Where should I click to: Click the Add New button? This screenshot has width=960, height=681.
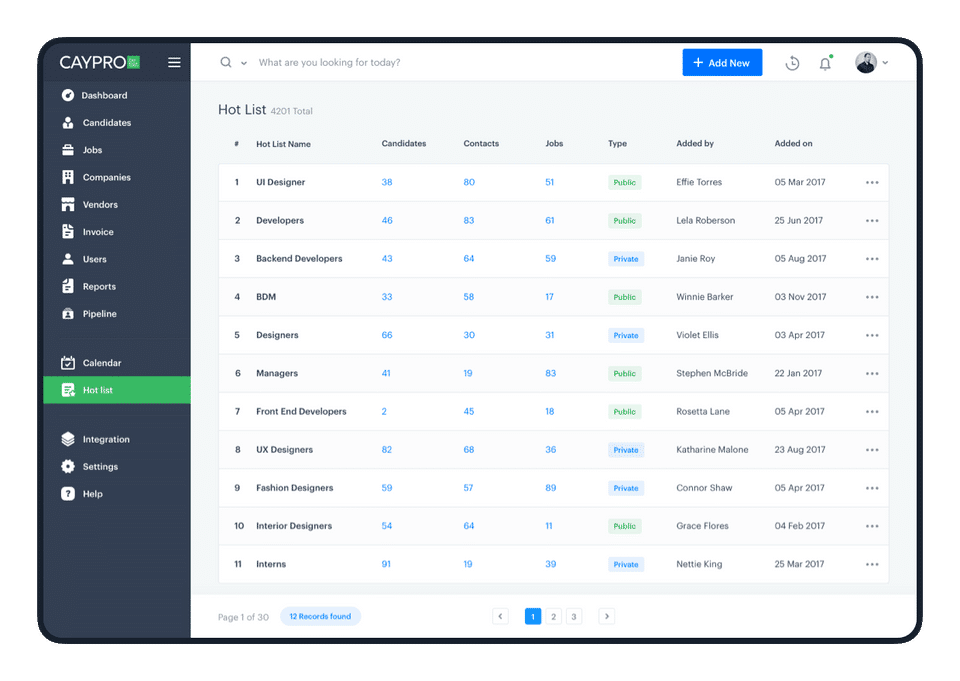click(722, 62)
